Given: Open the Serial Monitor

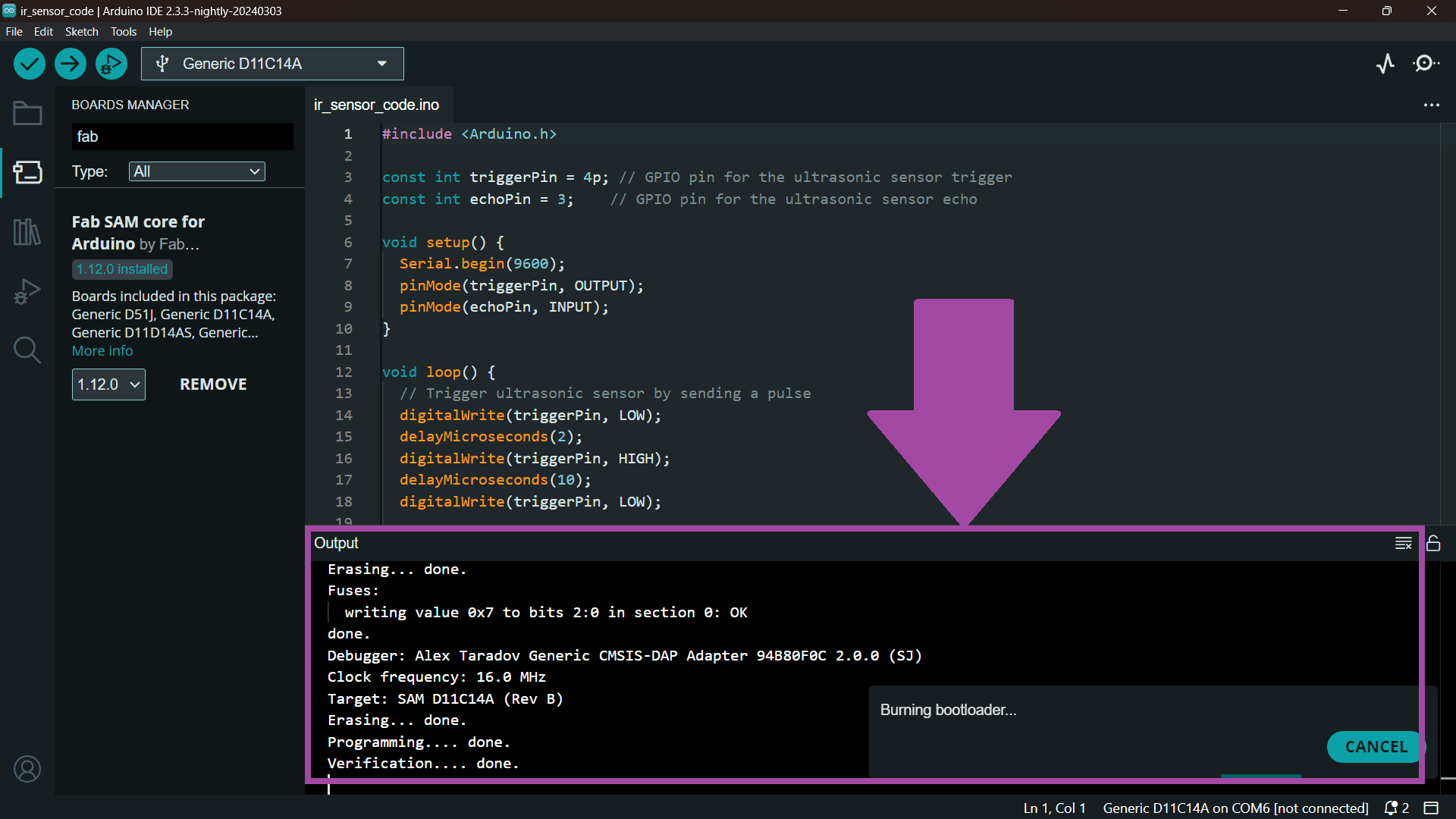Looking at the screenshot, I should pos(1426,64).
